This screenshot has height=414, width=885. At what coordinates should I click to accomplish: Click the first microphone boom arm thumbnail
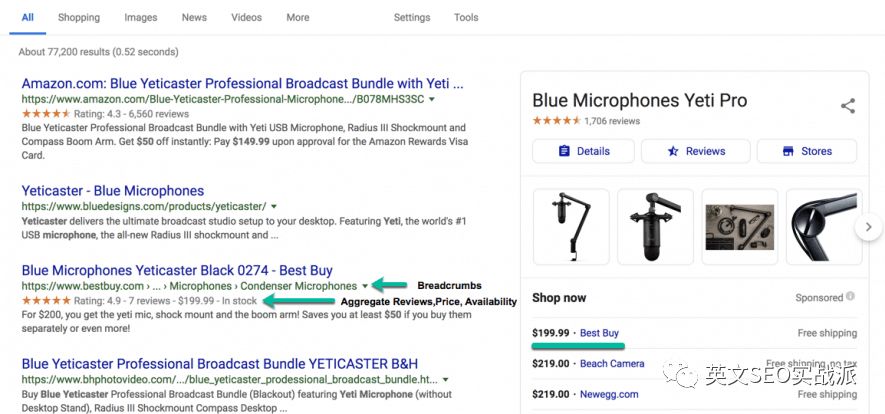[570, 227]
